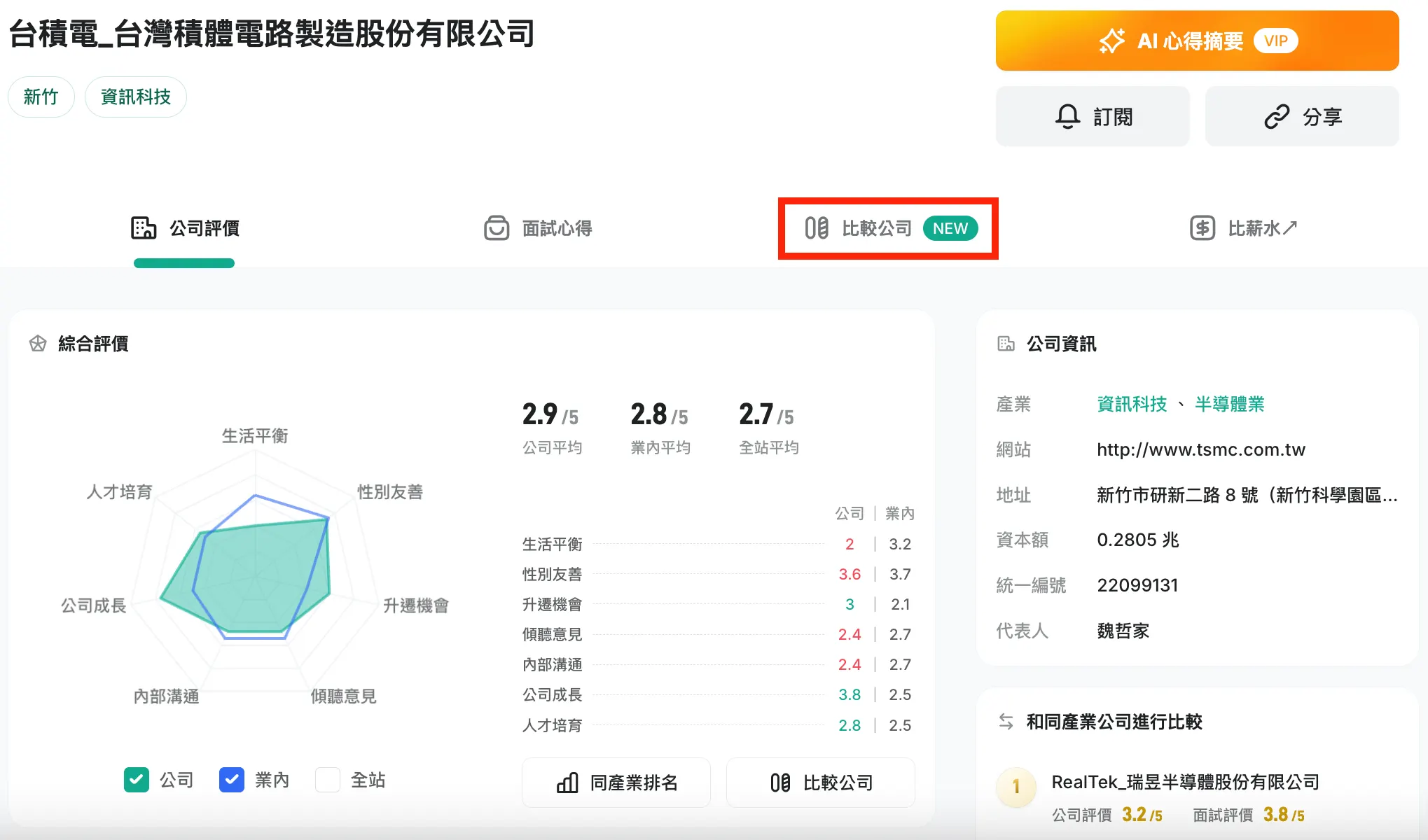Image resolution: width=1428 pixels, height=840 pixels.
Task: Click the VIP badge
Action: click(1275, 41)
